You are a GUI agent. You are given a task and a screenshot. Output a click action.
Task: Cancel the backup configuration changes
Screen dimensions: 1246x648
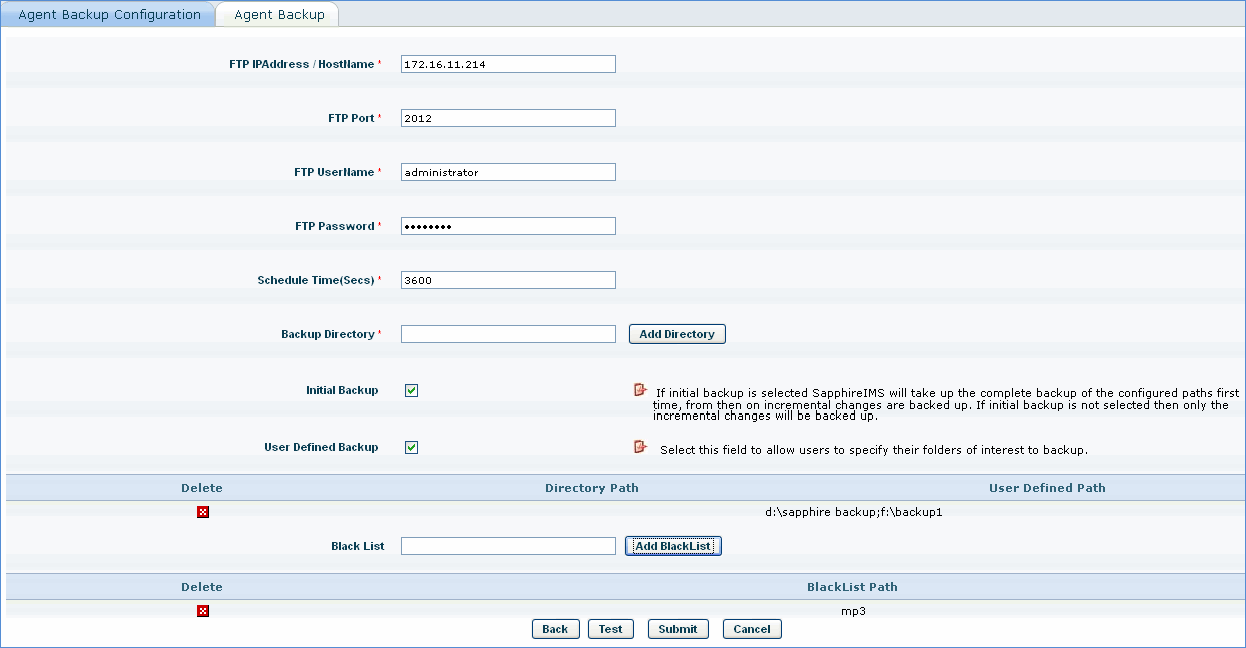(751, 629)
